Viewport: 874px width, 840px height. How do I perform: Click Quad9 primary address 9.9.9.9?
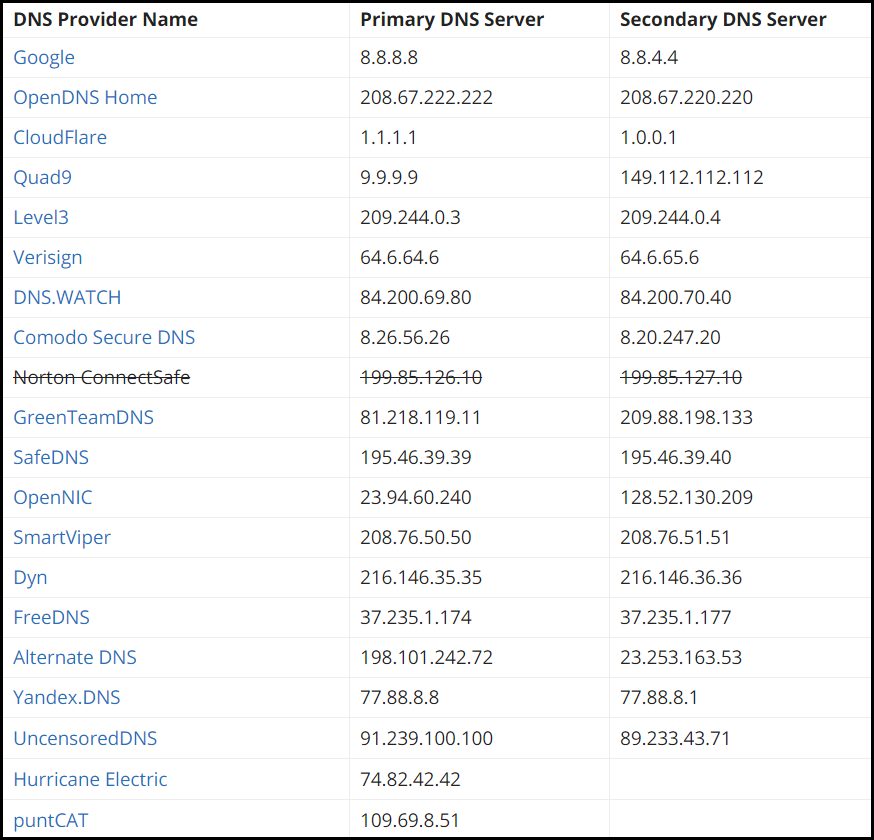pyautogui.click(x=389, y=178)
